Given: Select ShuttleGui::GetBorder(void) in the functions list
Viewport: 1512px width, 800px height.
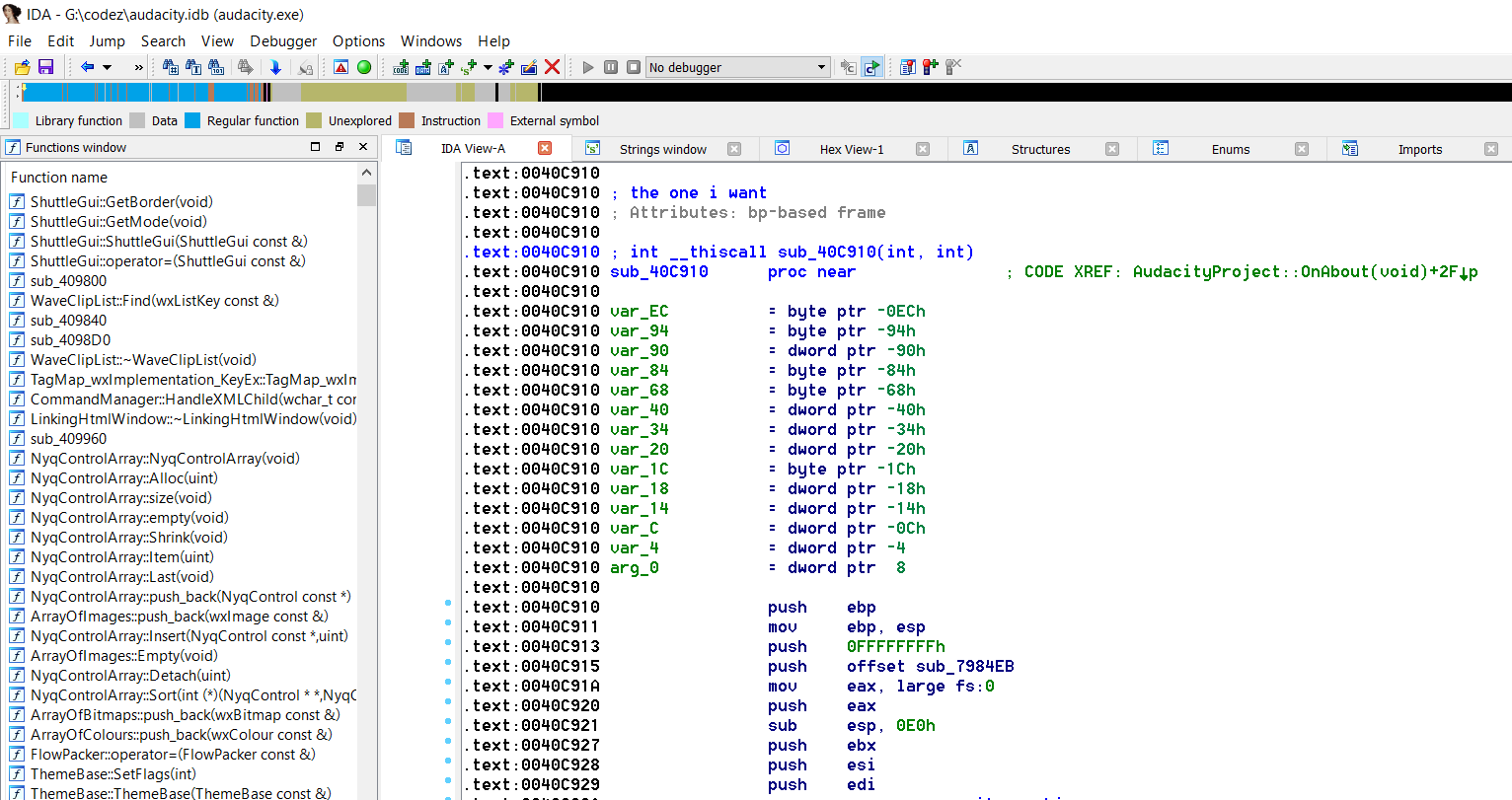Looking at the screenshot, I should (x=121, y=202).
